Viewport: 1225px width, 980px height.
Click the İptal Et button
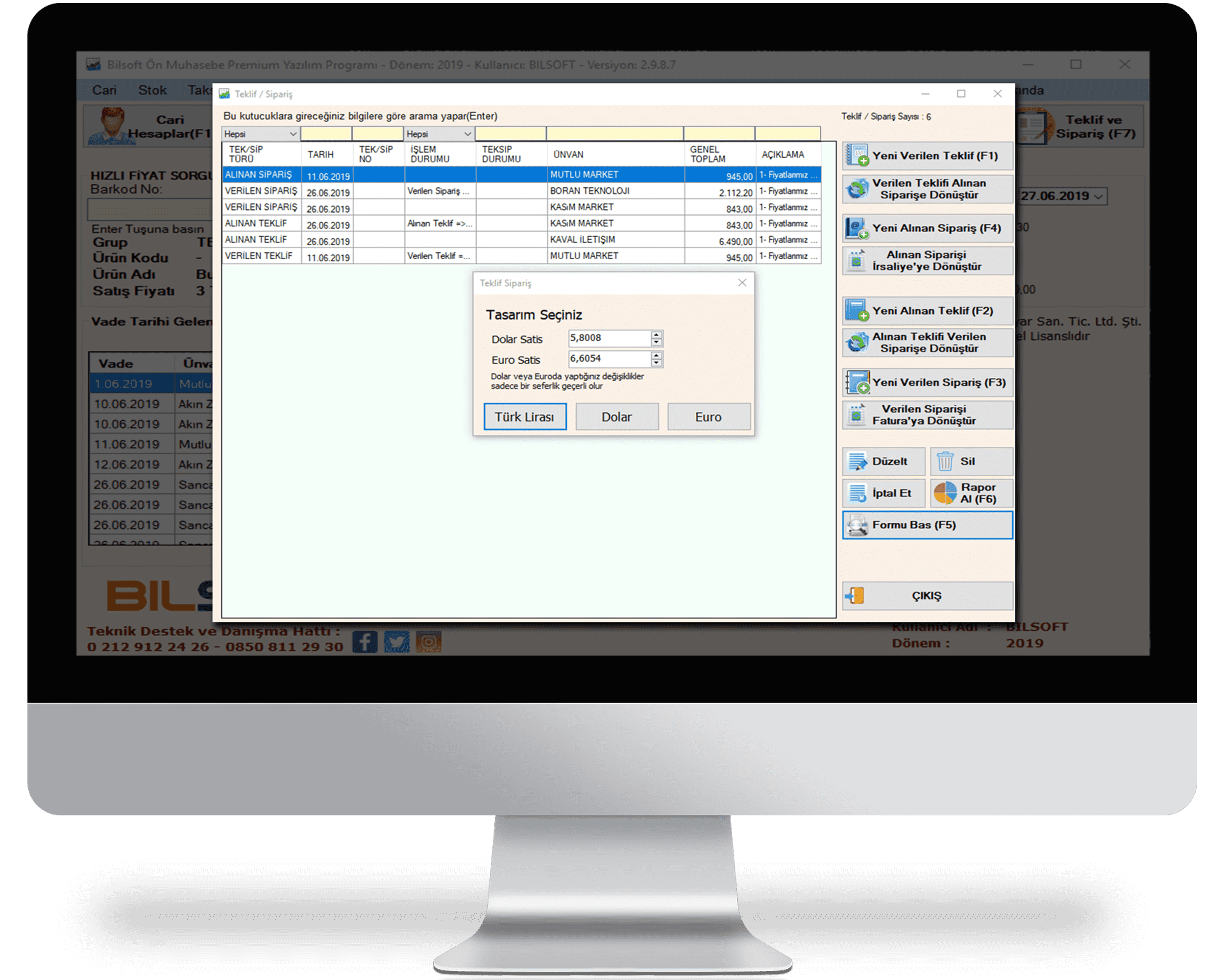pos(883,493)
